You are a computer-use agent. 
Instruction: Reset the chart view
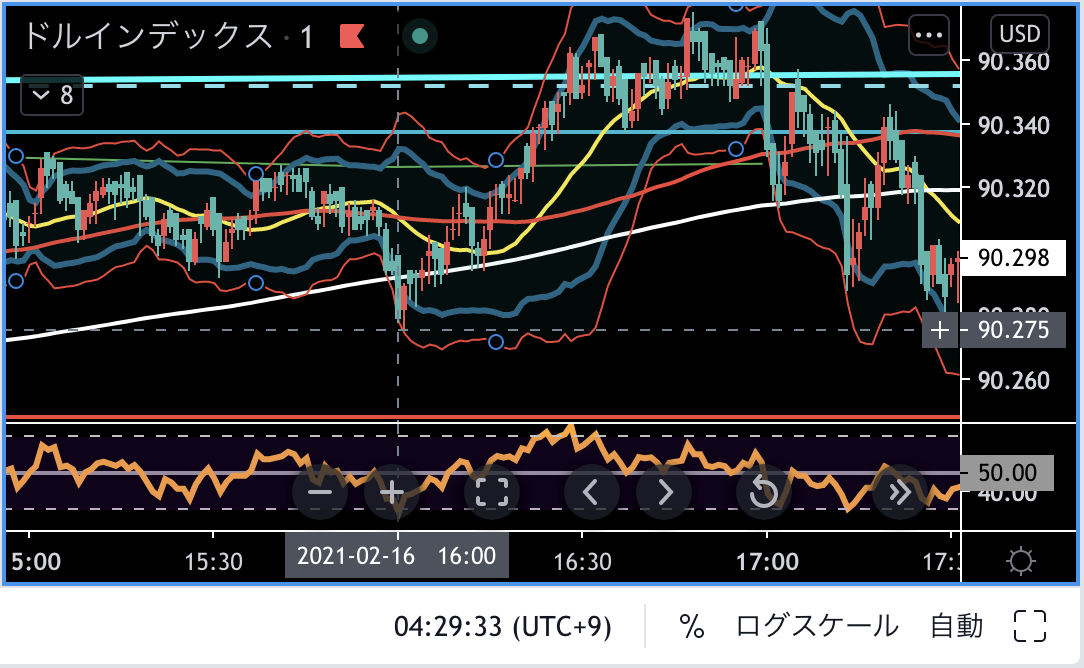pyautogui.click(x=764, y=492)
